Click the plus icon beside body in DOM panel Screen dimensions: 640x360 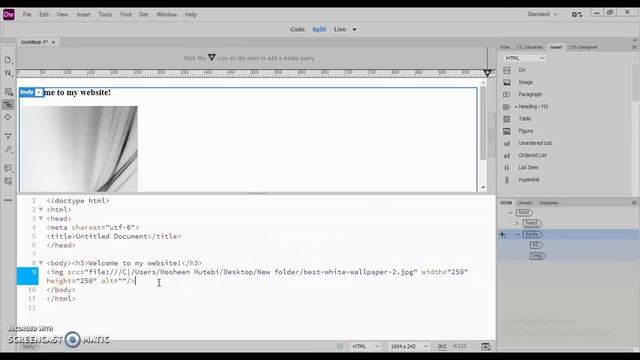tap(502, 234)
